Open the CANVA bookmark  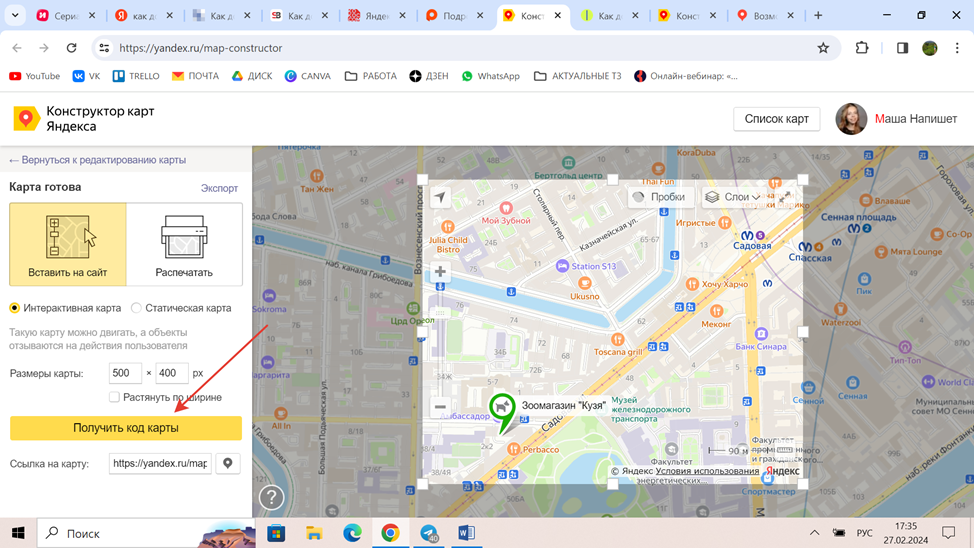(308, 76)
